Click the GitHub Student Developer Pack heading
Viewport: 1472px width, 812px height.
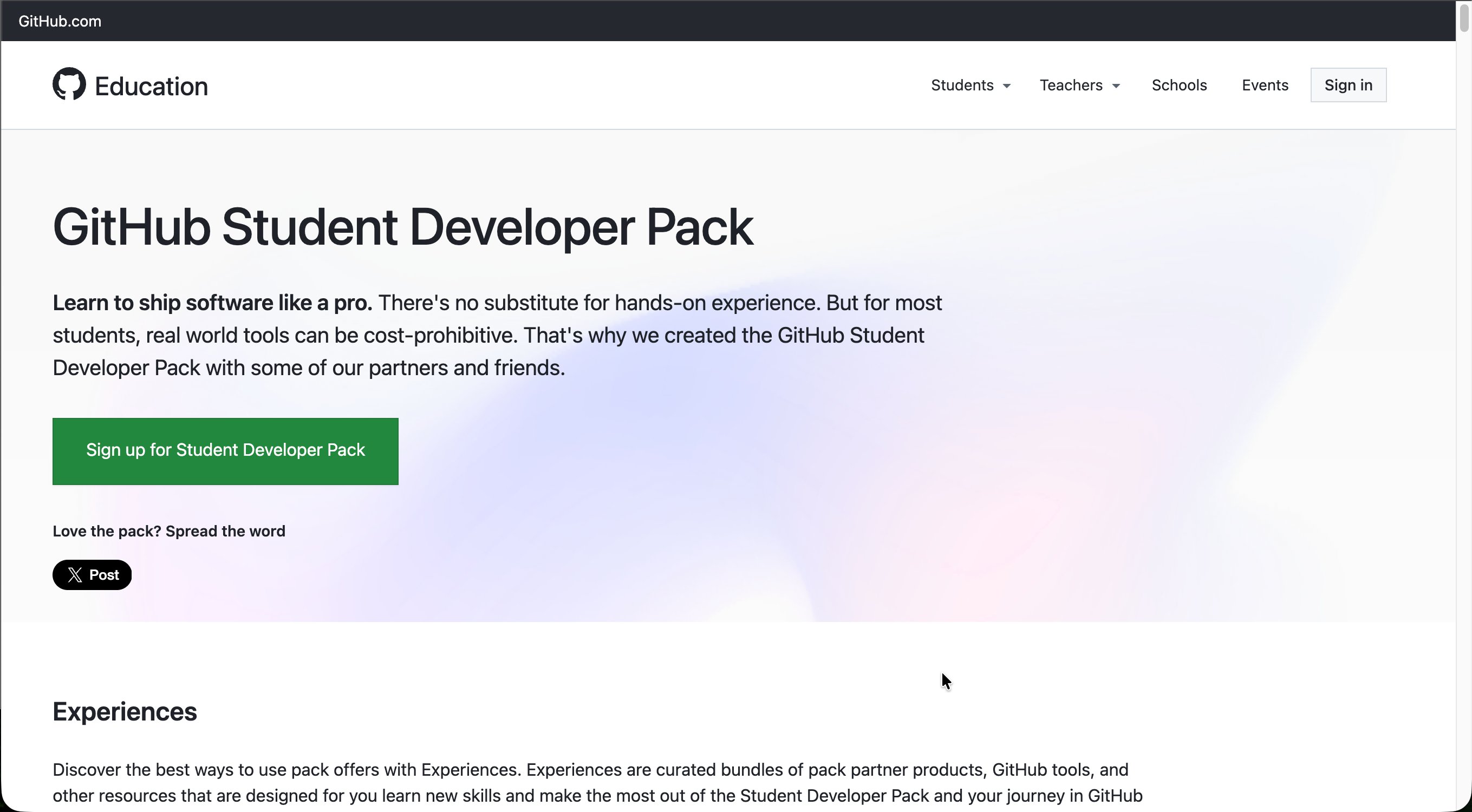(403, 227)
